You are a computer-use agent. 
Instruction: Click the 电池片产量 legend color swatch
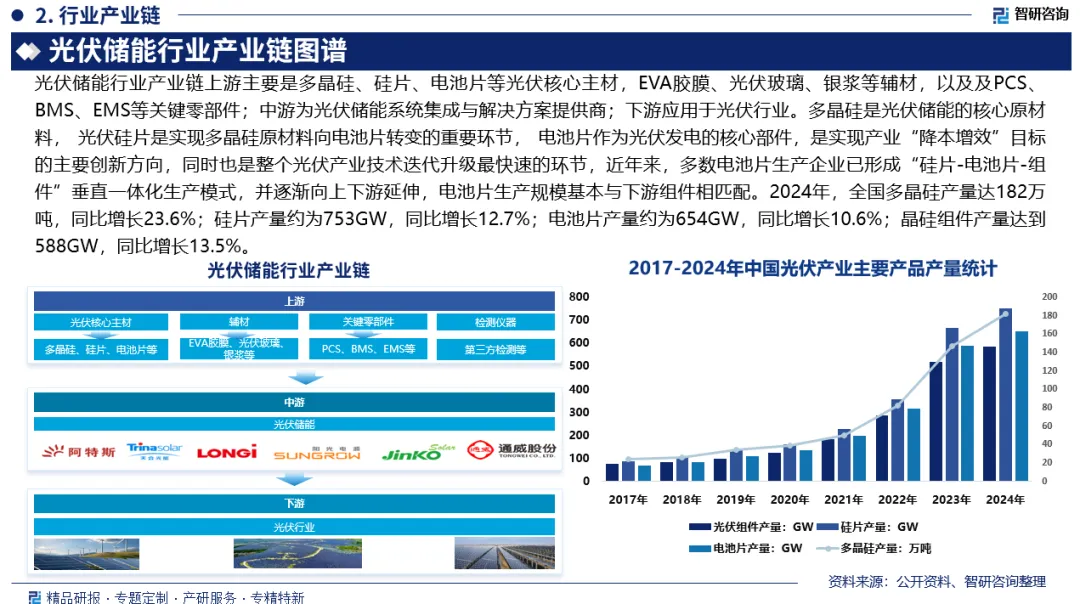click(700, 548)
